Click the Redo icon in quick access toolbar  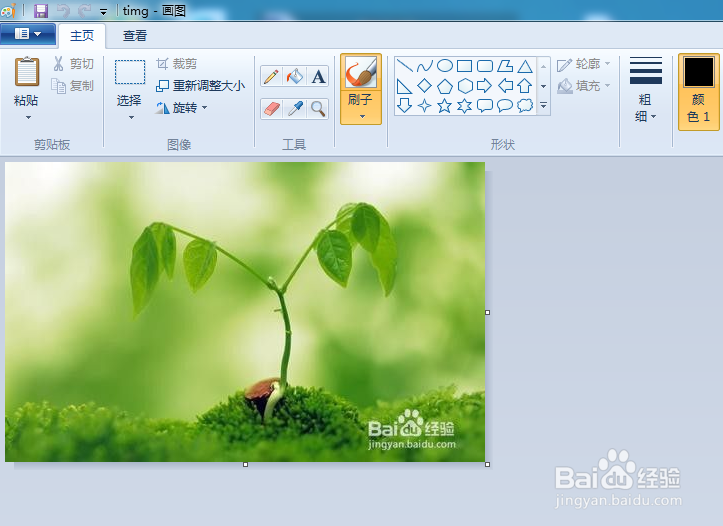click(x=84, y=10)
